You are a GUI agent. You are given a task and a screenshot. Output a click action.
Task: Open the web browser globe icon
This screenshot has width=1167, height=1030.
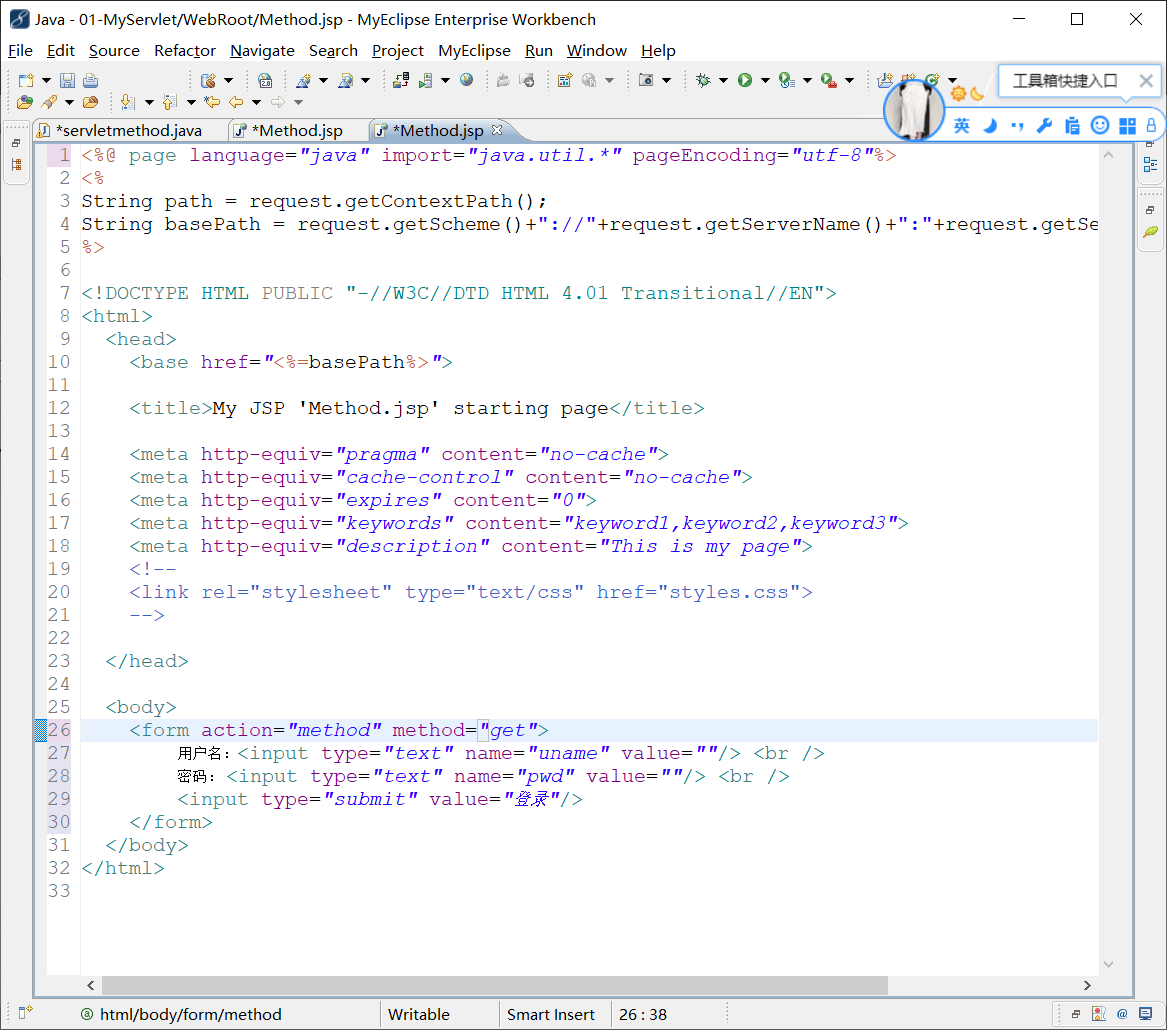[467, 80]
